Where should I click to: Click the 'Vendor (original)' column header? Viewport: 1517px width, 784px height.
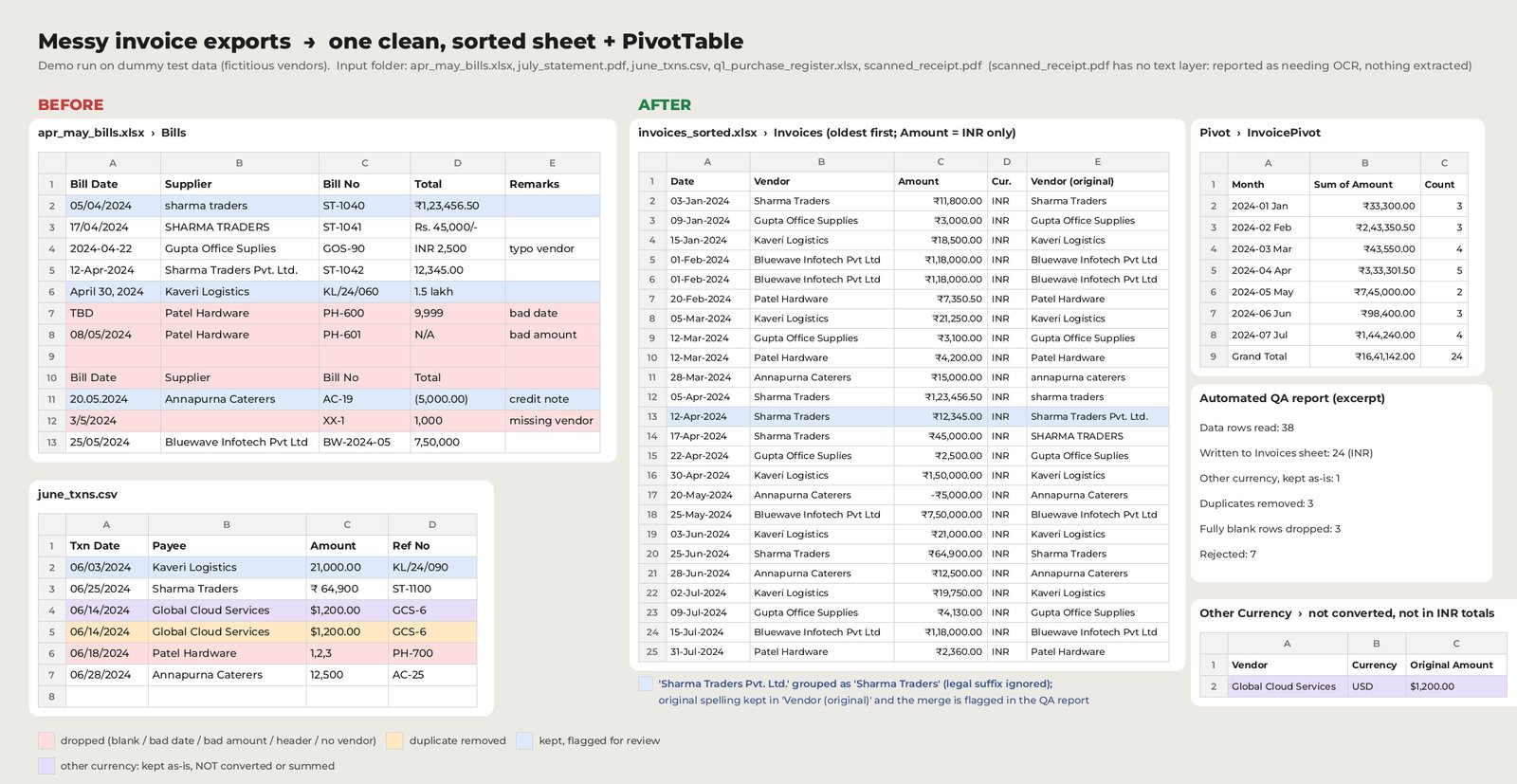pyautogui.click(x=1098, y=181)
